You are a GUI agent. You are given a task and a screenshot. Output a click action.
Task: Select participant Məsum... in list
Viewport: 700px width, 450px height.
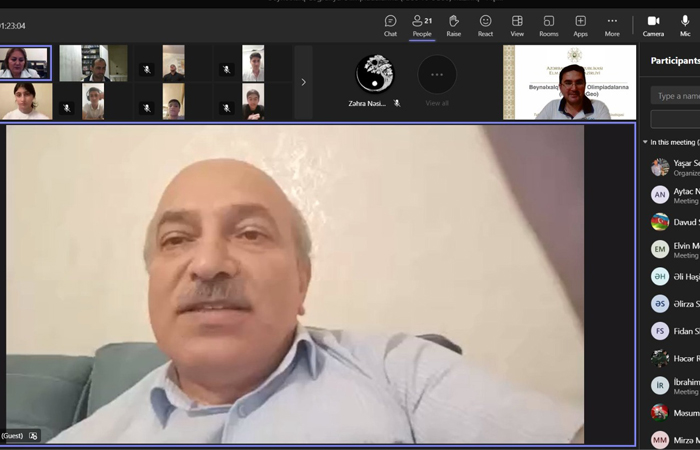pyautogui.click(x=675, y=412)
